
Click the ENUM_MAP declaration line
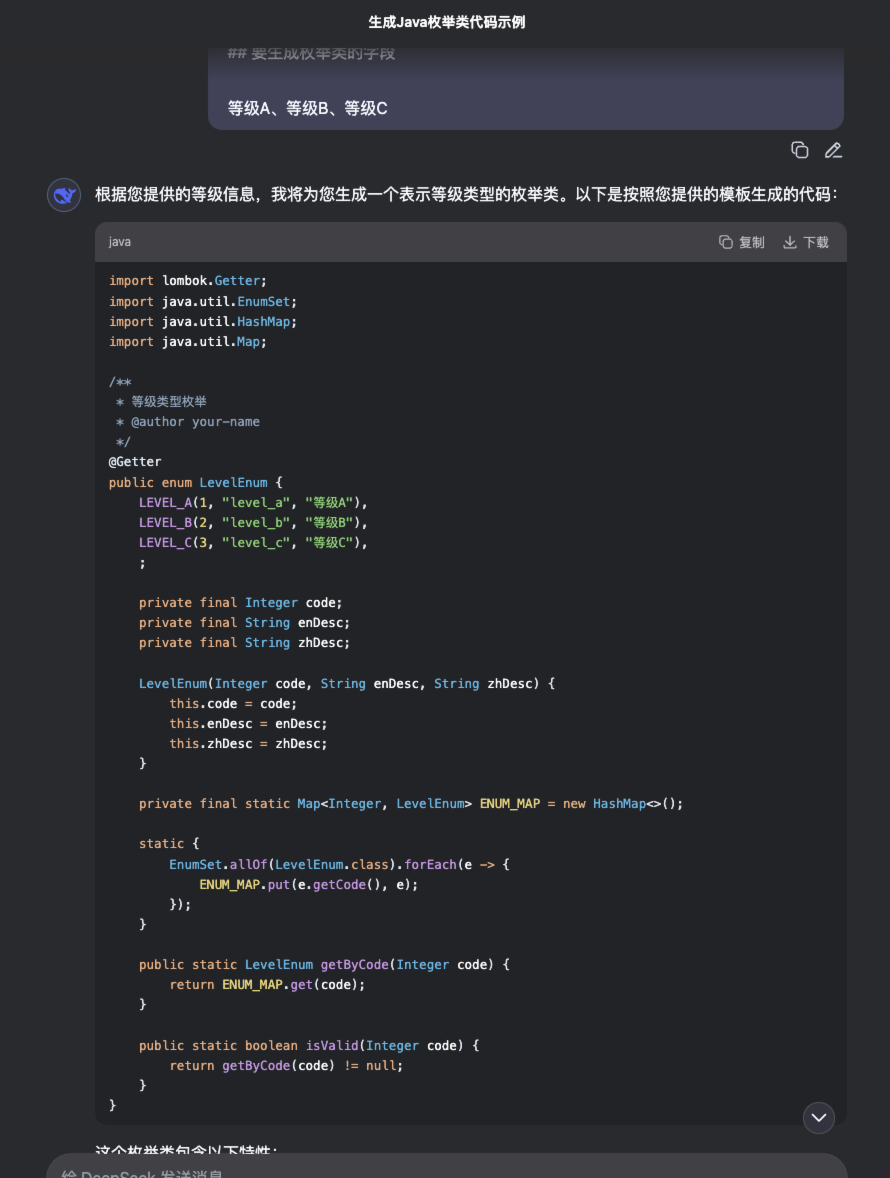411,804
